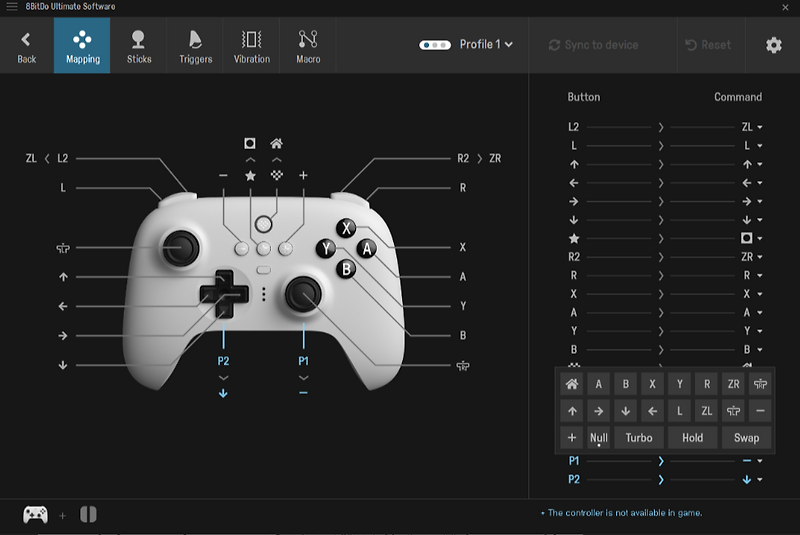Screen dimensions: 800x535
Task: Click the minus label on controller diagram
Action: pos(223,175)
